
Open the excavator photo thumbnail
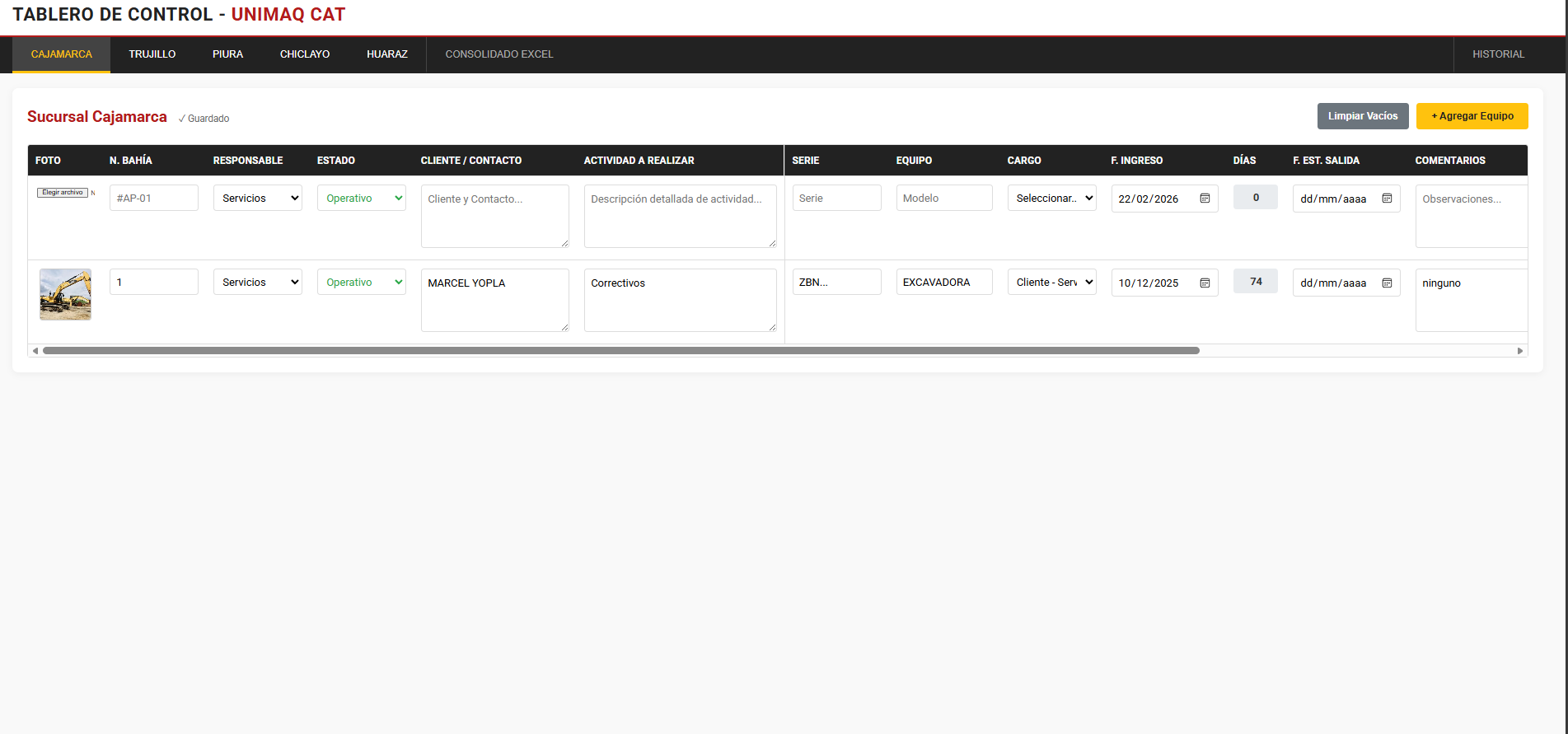click(65, 294)
